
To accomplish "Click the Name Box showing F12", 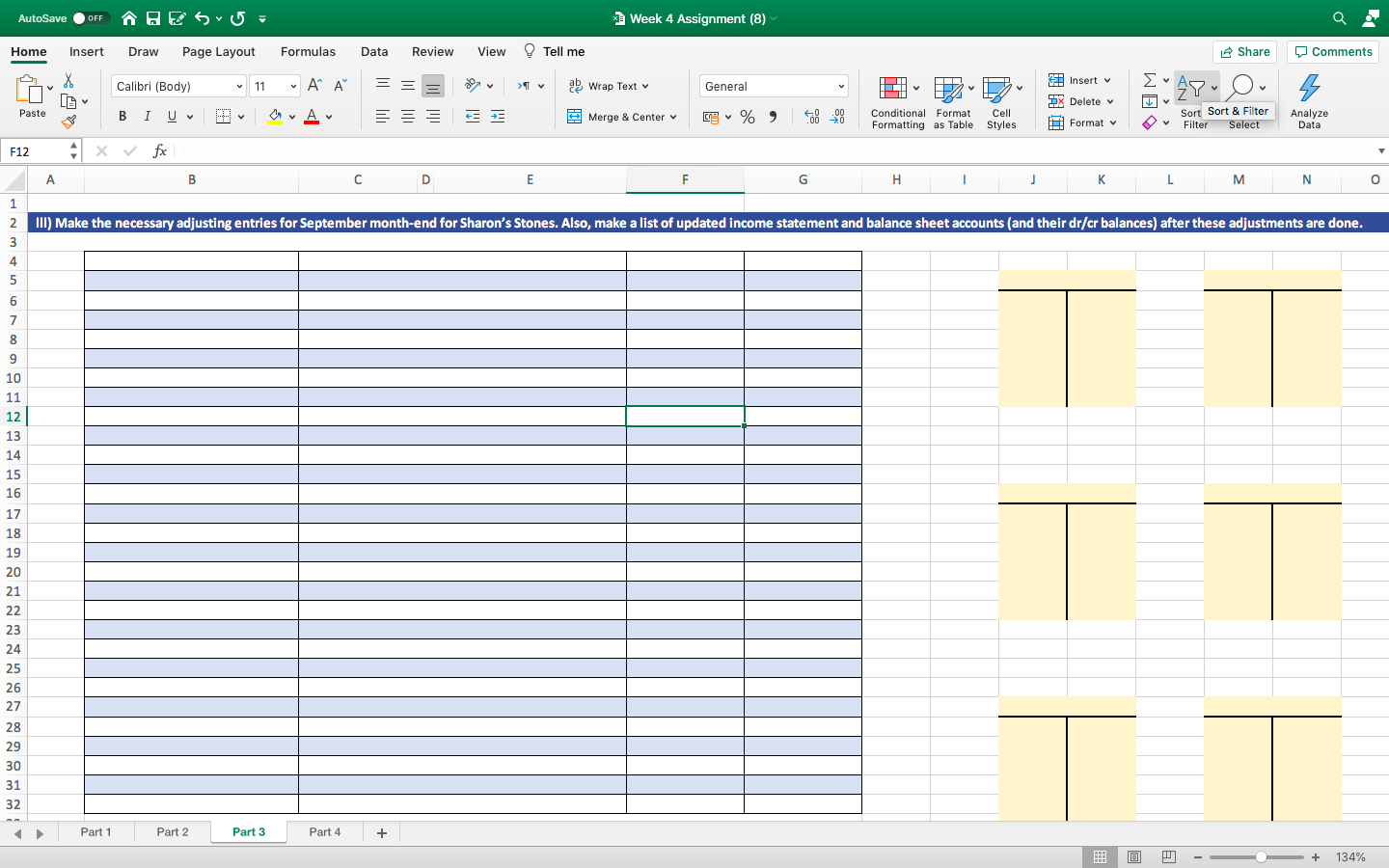I will click(39, 151).
